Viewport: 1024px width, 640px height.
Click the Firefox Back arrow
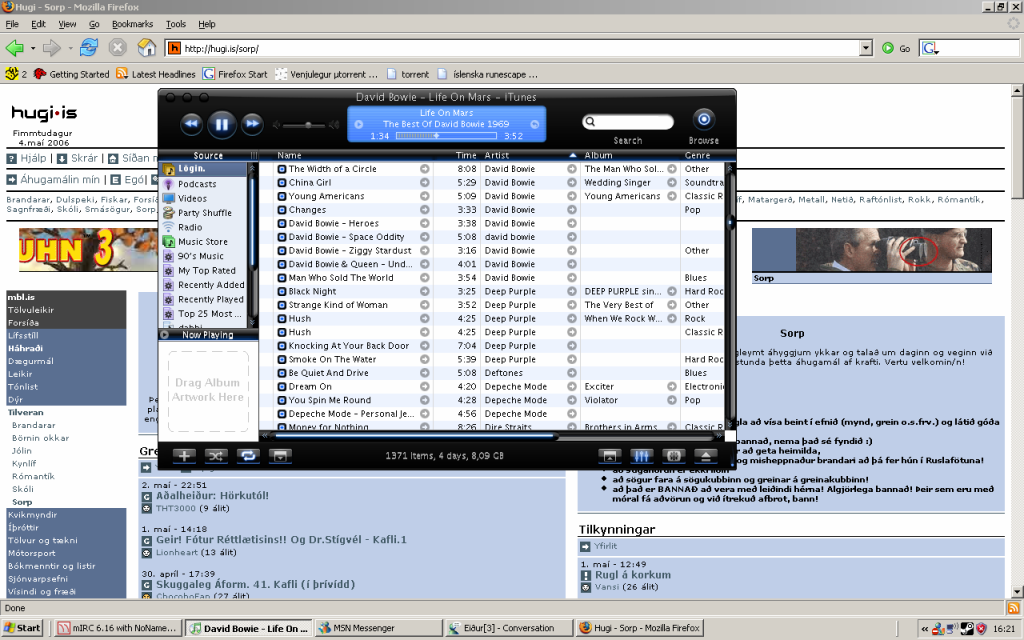click(14, 48)
